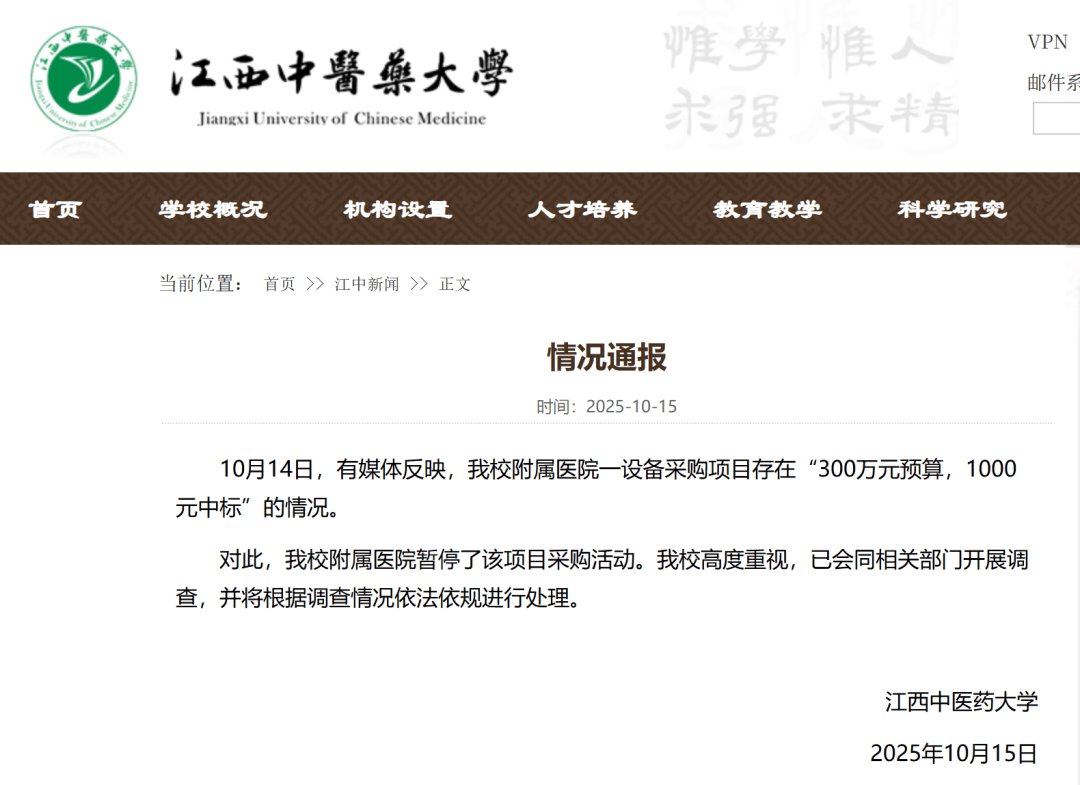Screen dimensions: 1080x785
Task: Open the VPN link in the header
Action: pyautogui.click(x=1047, y=41)
